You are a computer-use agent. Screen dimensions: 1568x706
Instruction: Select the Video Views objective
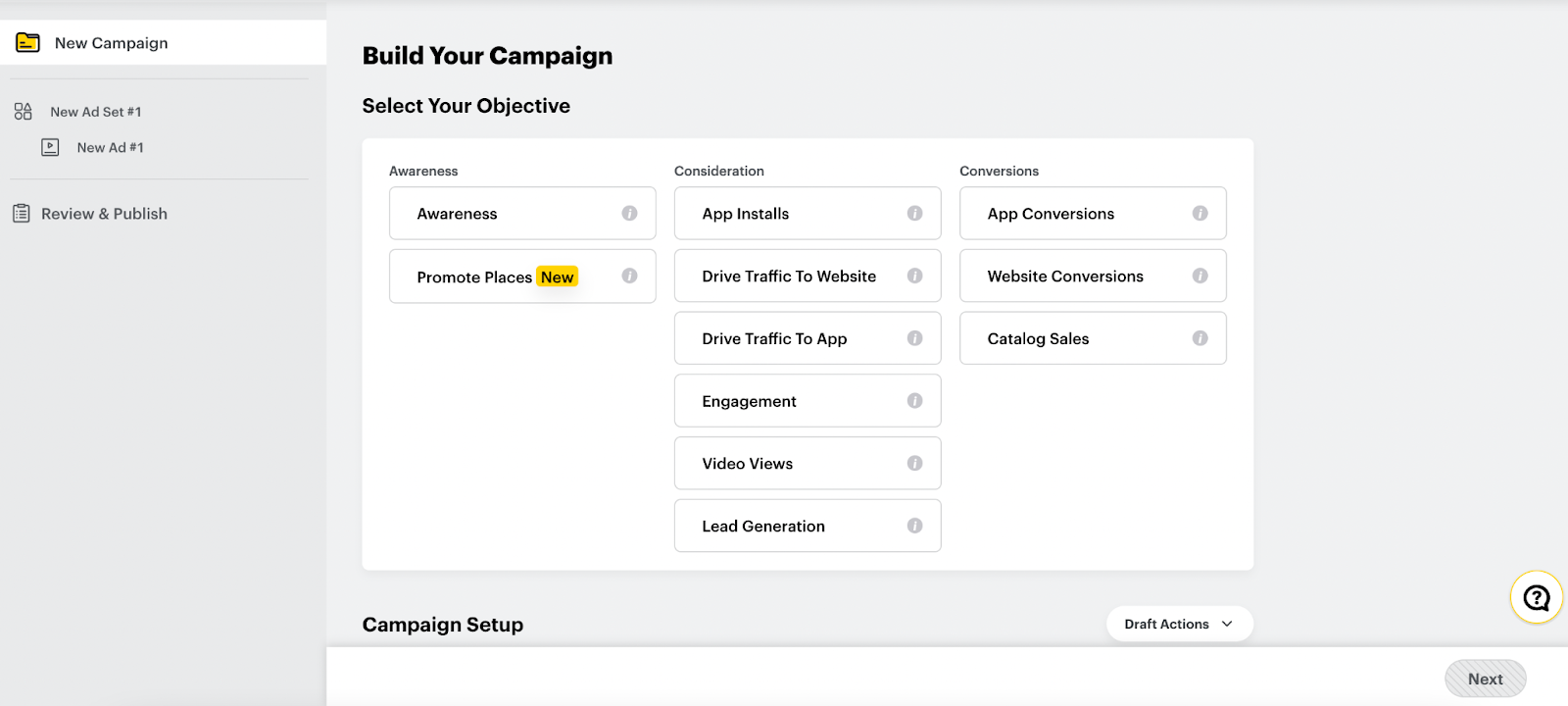808,463
